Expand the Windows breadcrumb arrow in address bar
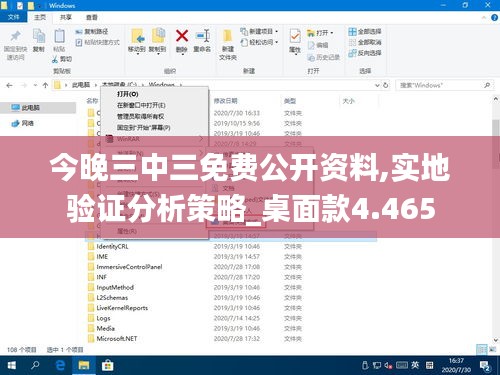This screenshot has width=500, height=375. (181, 85)
